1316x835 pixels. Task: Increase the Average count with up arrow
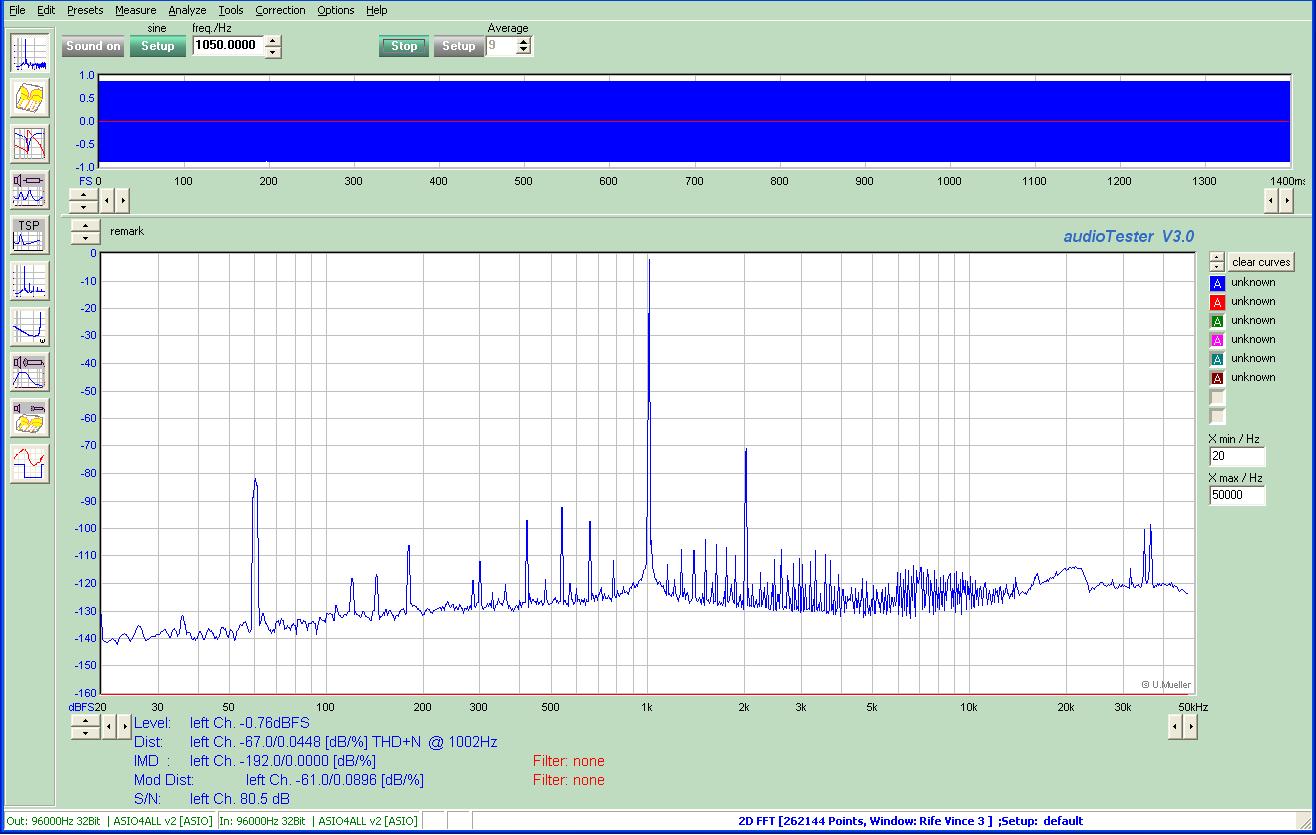click(524, 41)
